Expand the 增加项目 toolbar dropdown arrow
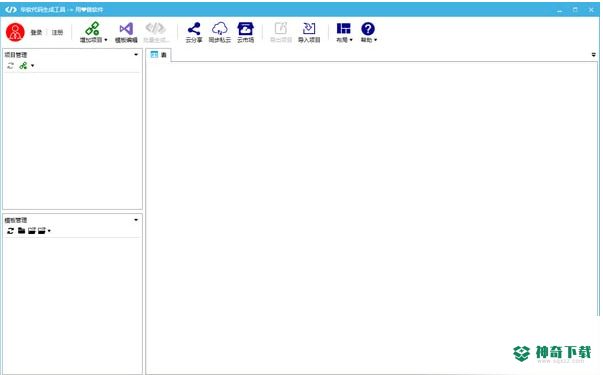This screenshot has width=603, height=375. 106,40
